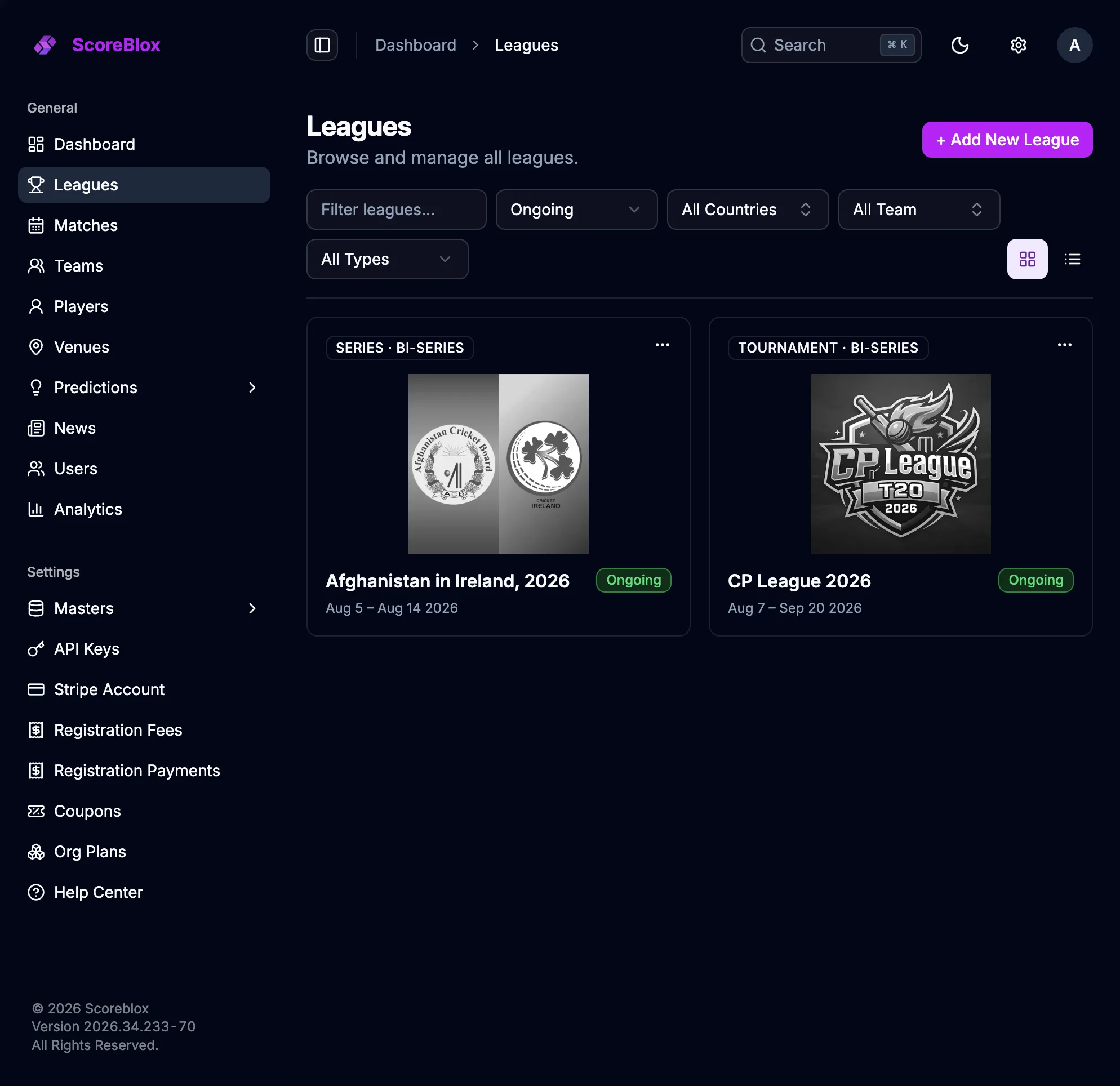Click Dashboard breadcrumb link
1120x1086 pixels.
point(415,45)
